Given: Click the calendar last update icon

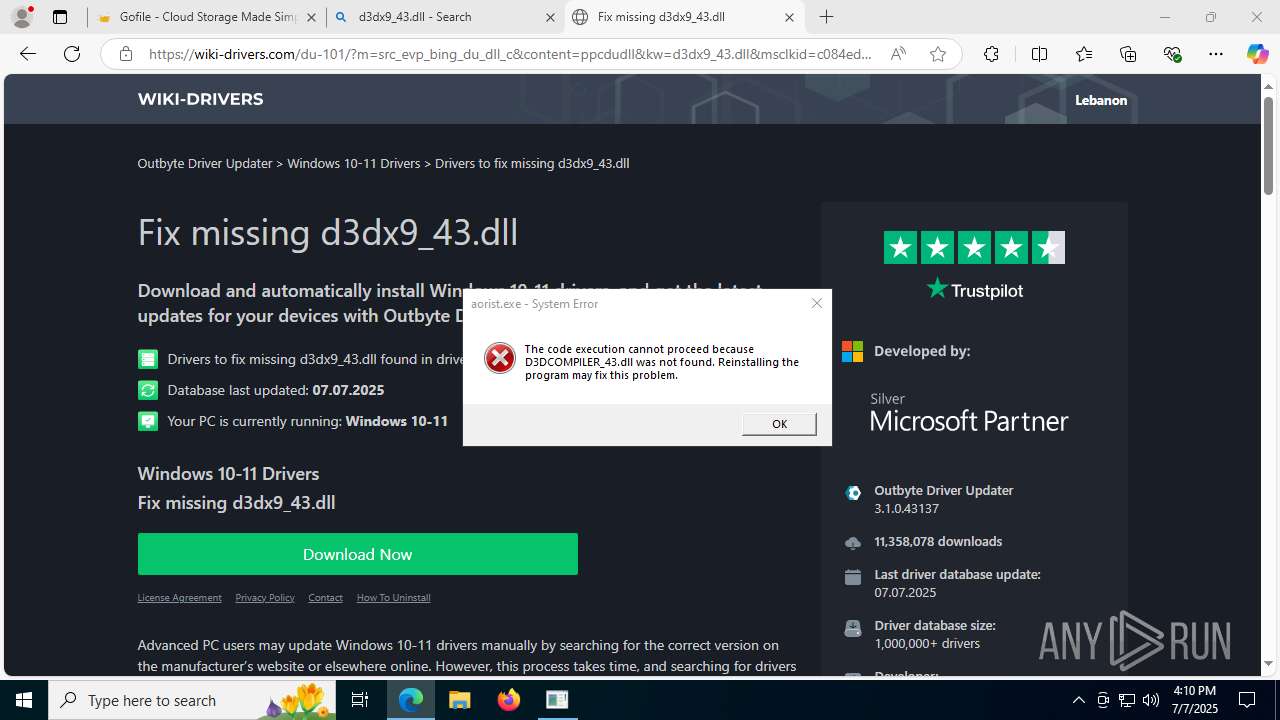Looking at the screenshot, I should pyautogui.click(x=853, y=577).
